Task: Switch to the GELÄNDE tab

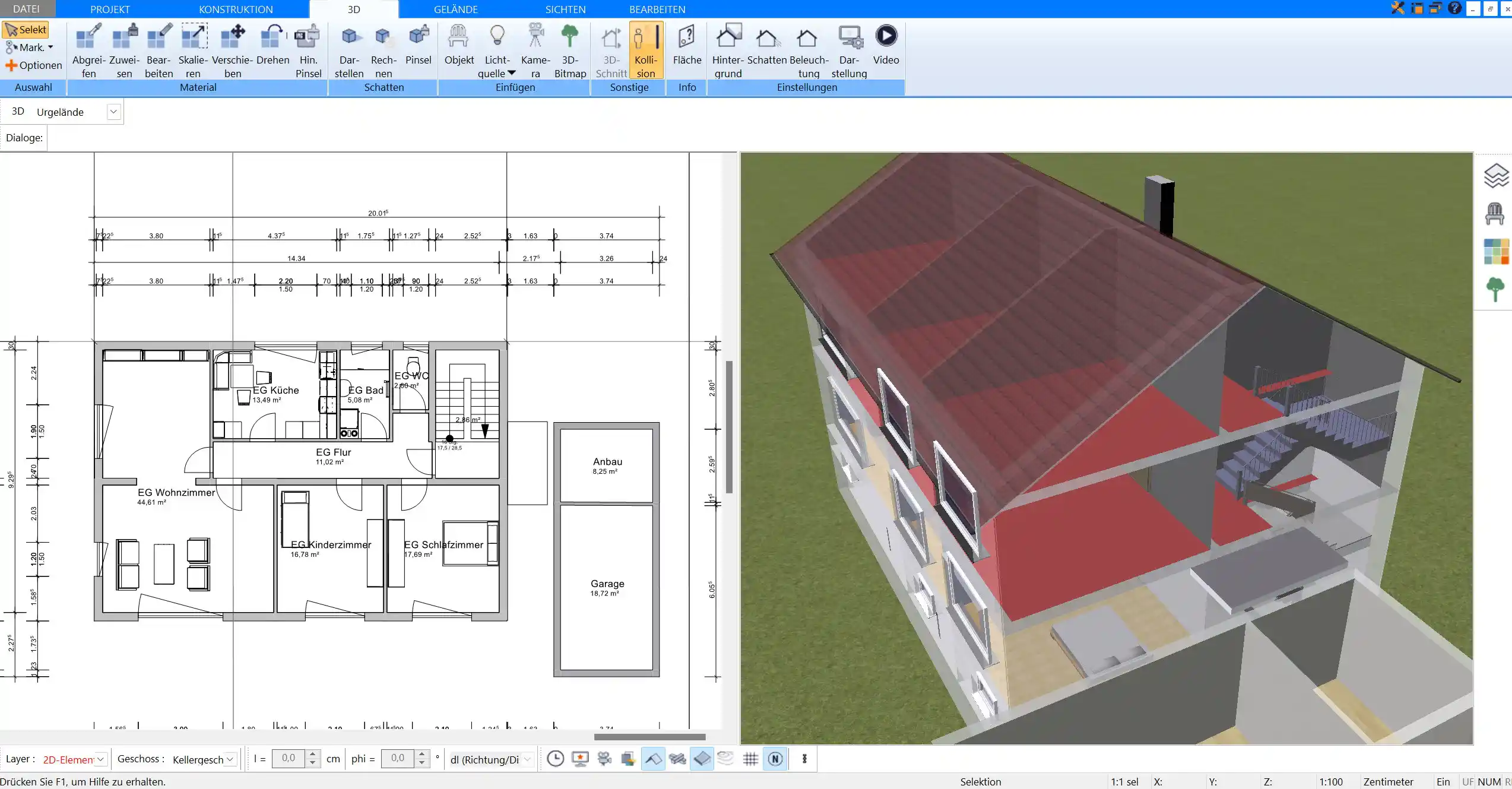Action: point(455,9)
